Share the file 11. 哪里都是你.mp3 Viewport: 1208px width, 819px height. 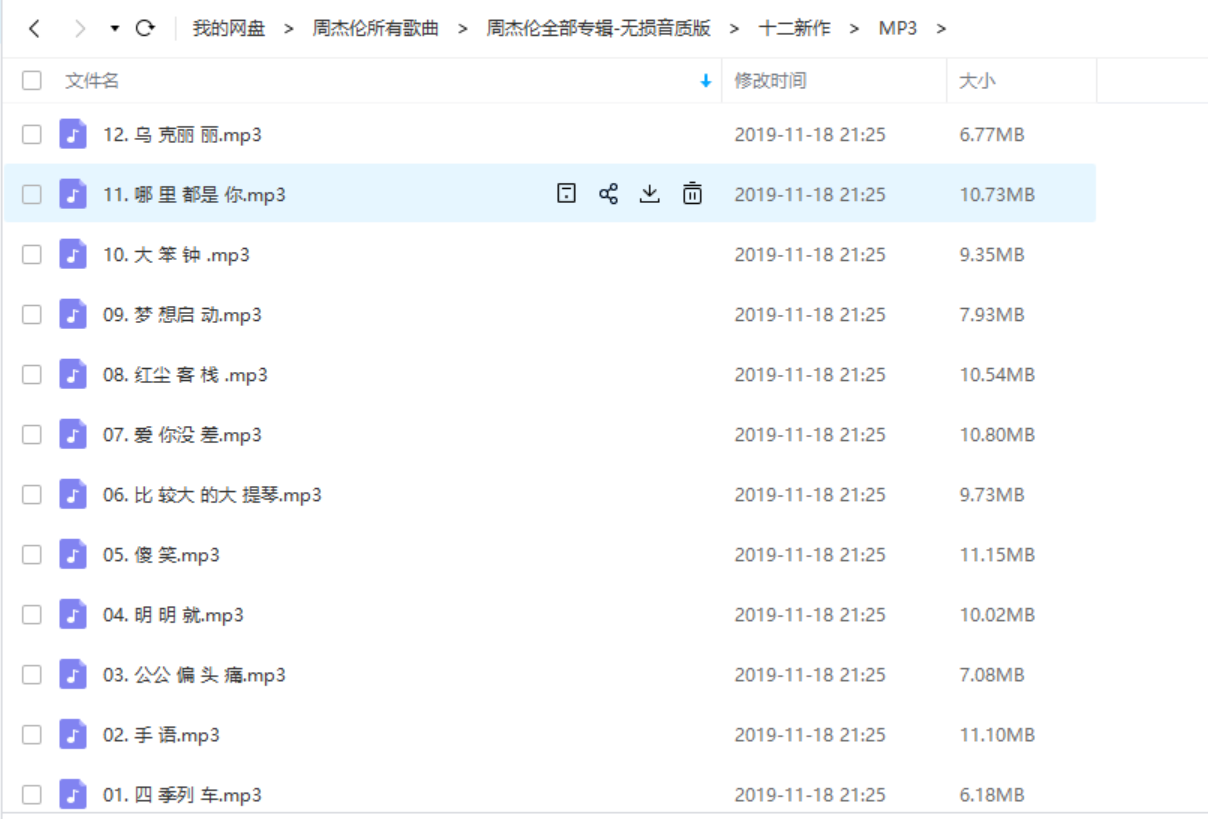click(608, 194)
